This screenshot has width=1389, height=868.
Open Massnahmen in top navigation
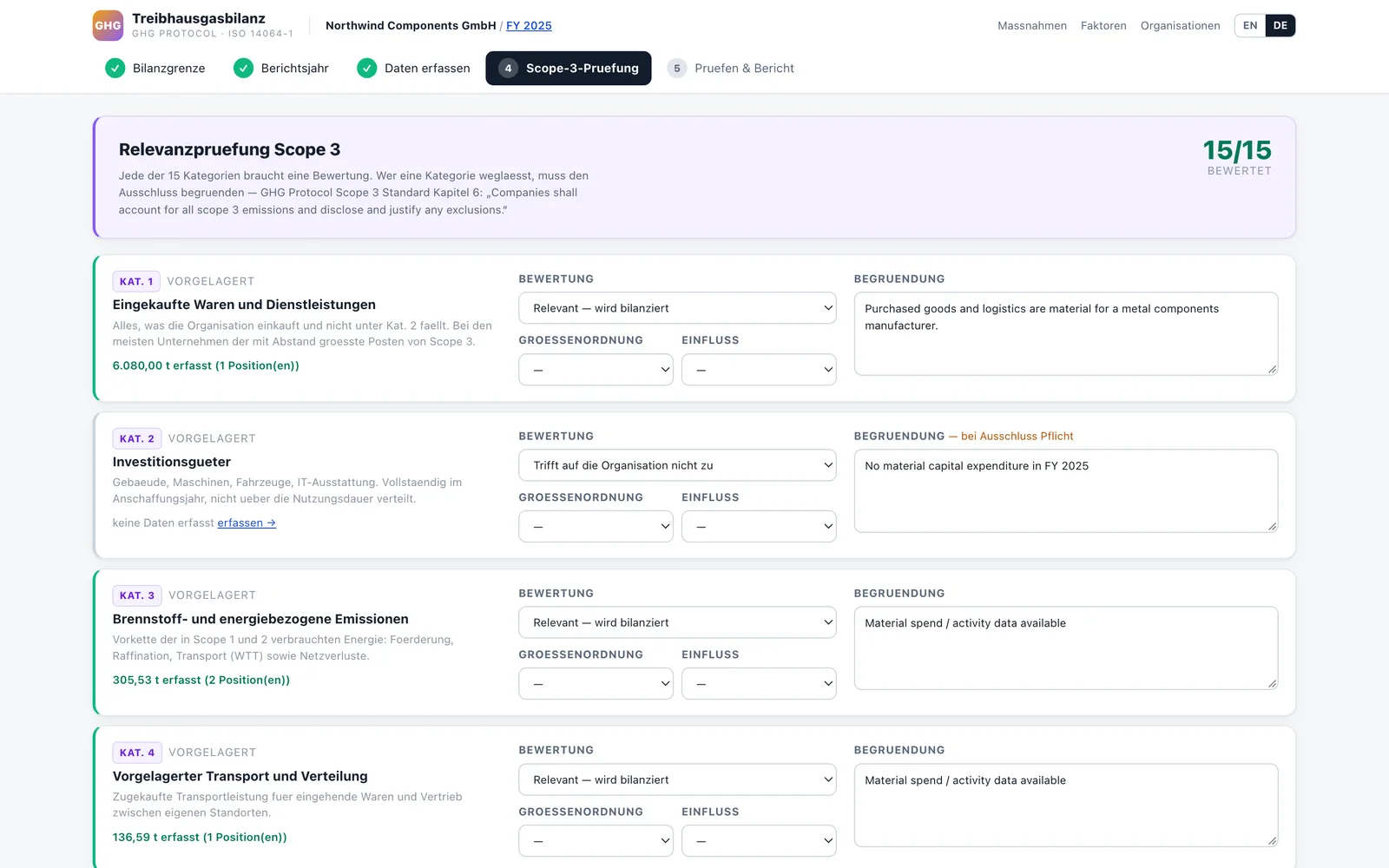(1032, 25)
